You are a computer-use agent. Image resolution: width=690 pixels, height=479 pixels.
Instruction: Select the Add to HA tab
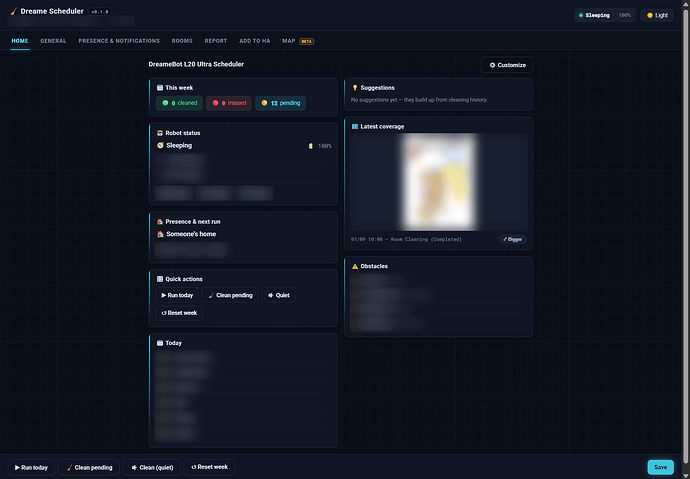click(255, 41)
